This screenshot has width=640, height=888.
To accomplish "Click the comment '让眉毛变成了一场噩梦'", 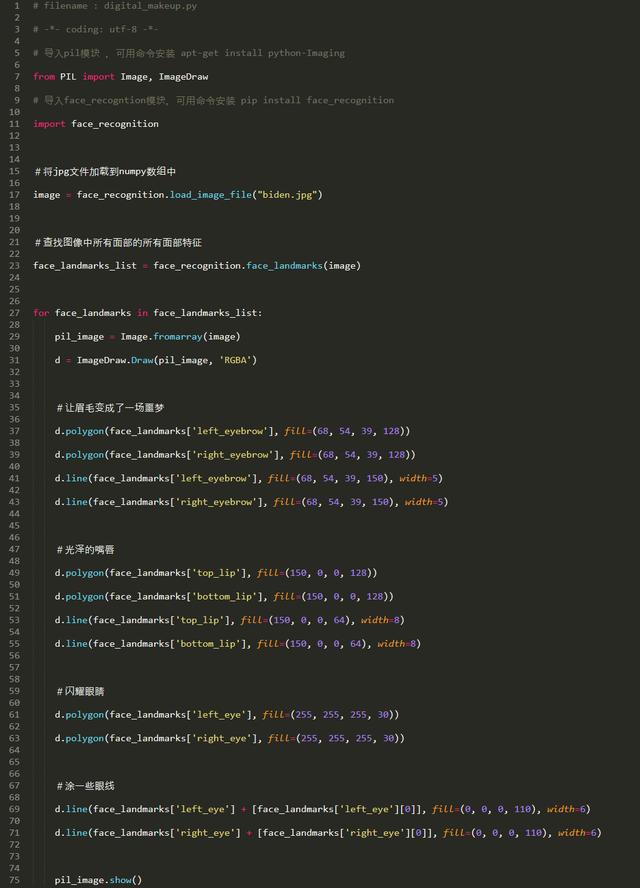I will [x=110, y=408].
